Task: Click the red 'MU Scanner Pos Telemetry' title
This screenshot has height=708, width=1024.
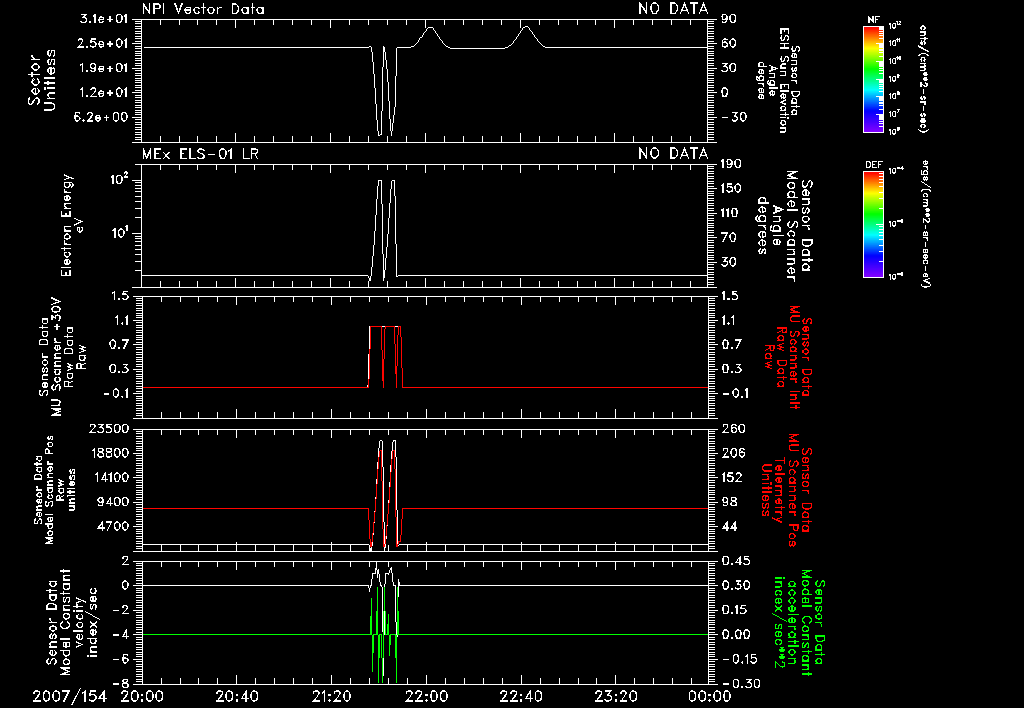Action: (x=787, y=491)
